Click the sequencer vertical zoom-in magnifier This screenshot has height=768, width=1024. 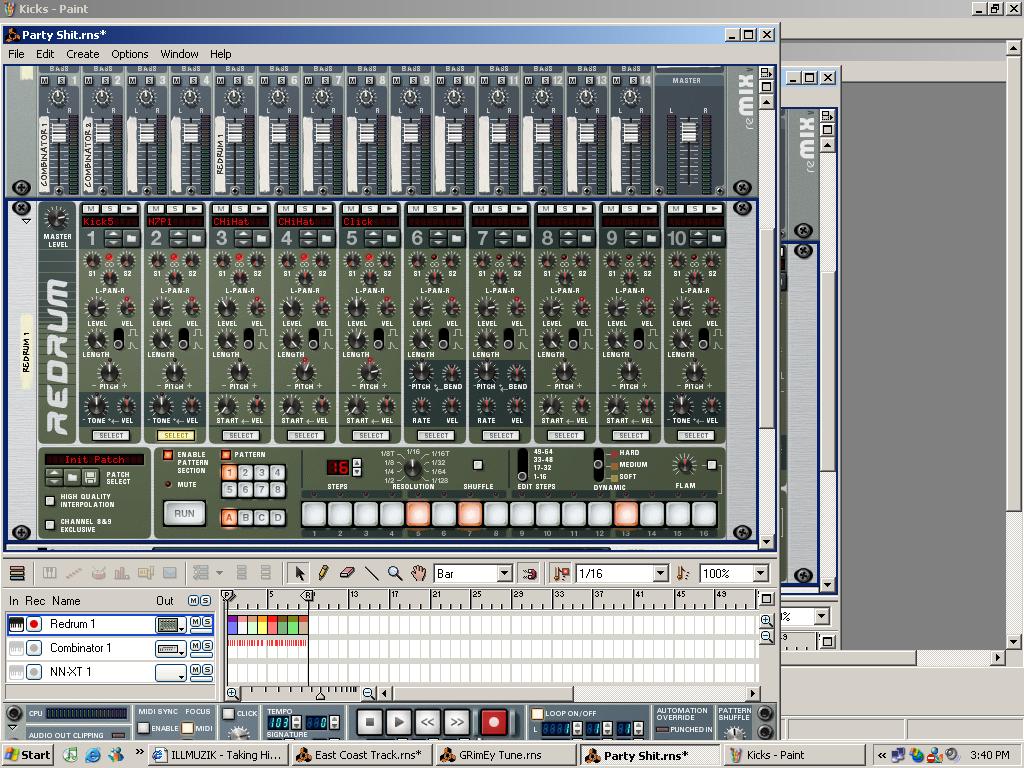(767, 620)
